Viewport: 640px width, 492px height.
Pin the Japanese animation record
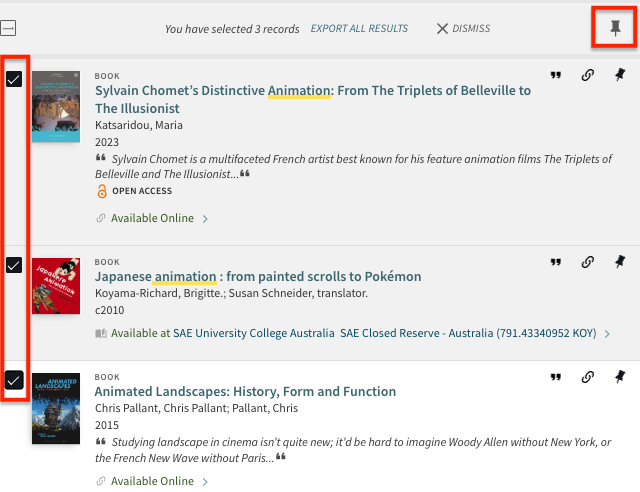[x=620, y=262]
